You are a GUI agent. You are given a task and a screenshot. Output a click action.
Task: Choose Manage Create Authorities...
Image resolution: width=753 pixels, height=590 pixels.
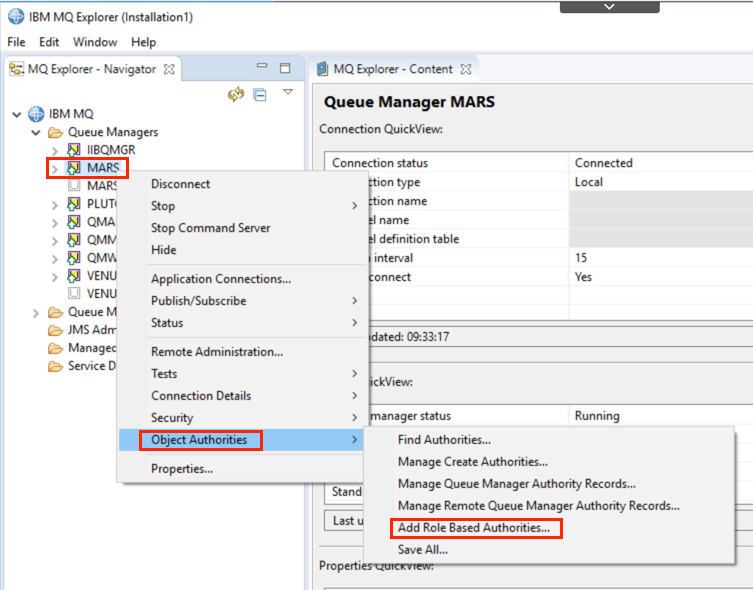[549, 462]
